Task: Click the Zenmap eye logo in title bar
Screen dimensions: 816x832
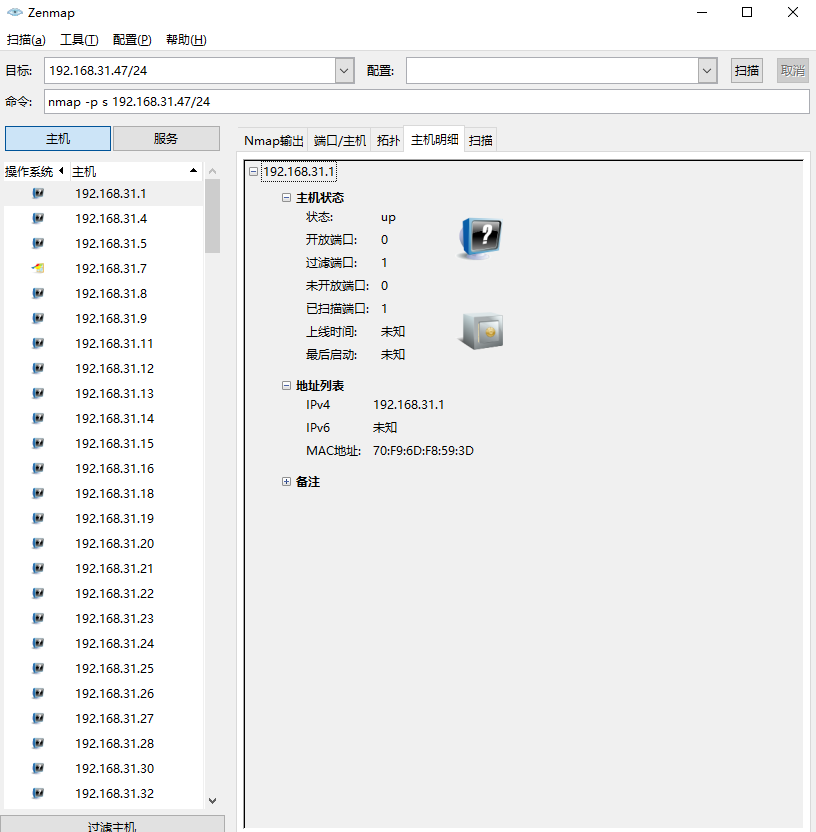Action: [15, 12]
